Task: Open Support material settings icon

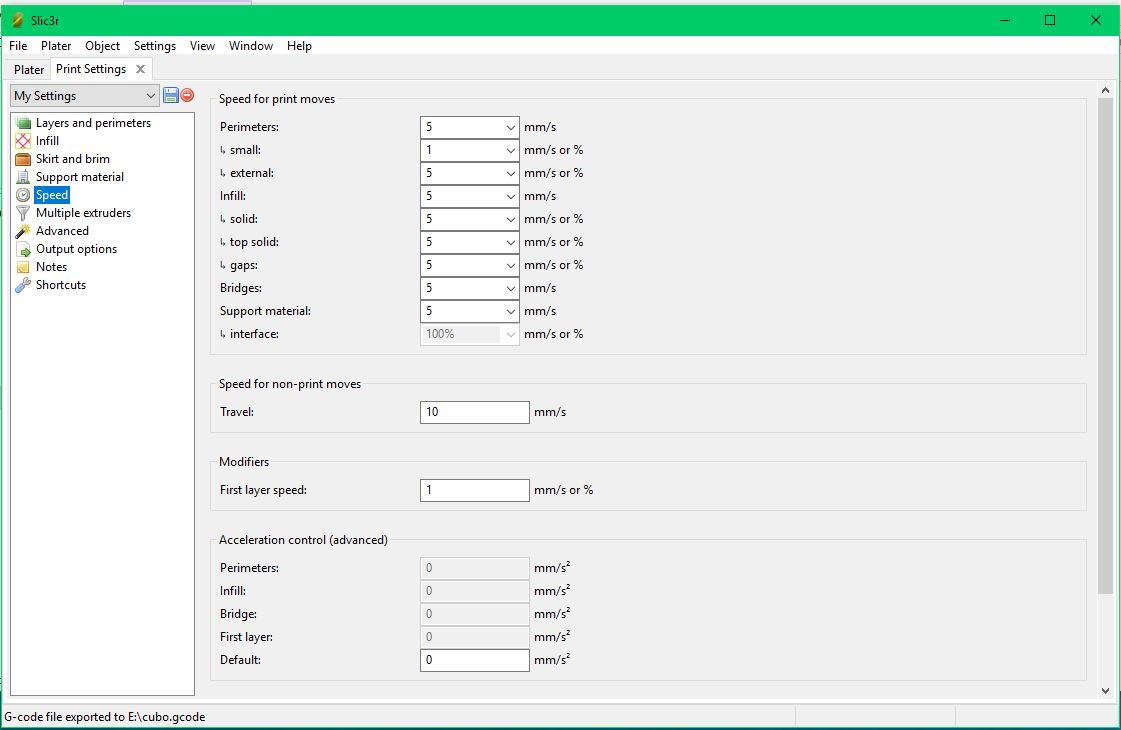Action: [x=23, y=177]
